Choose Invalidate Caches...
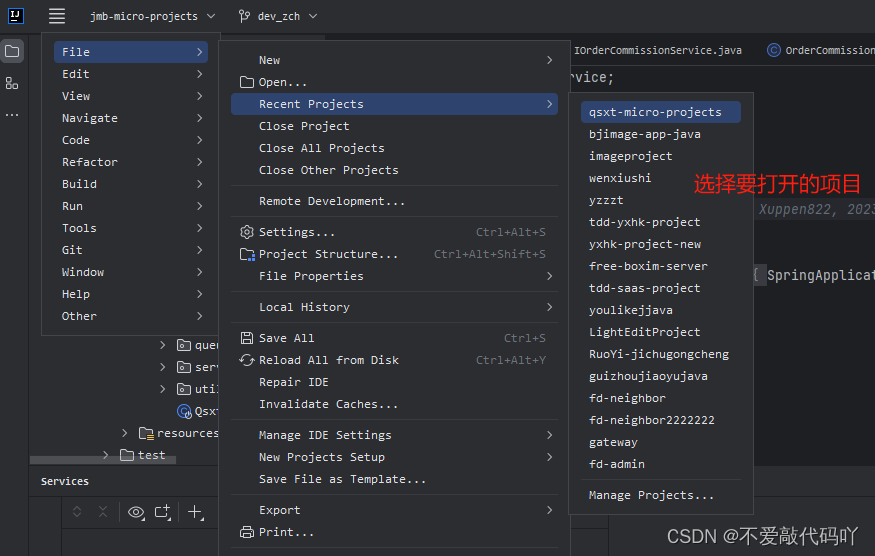875x556 pixels. (x=395, y=404)
